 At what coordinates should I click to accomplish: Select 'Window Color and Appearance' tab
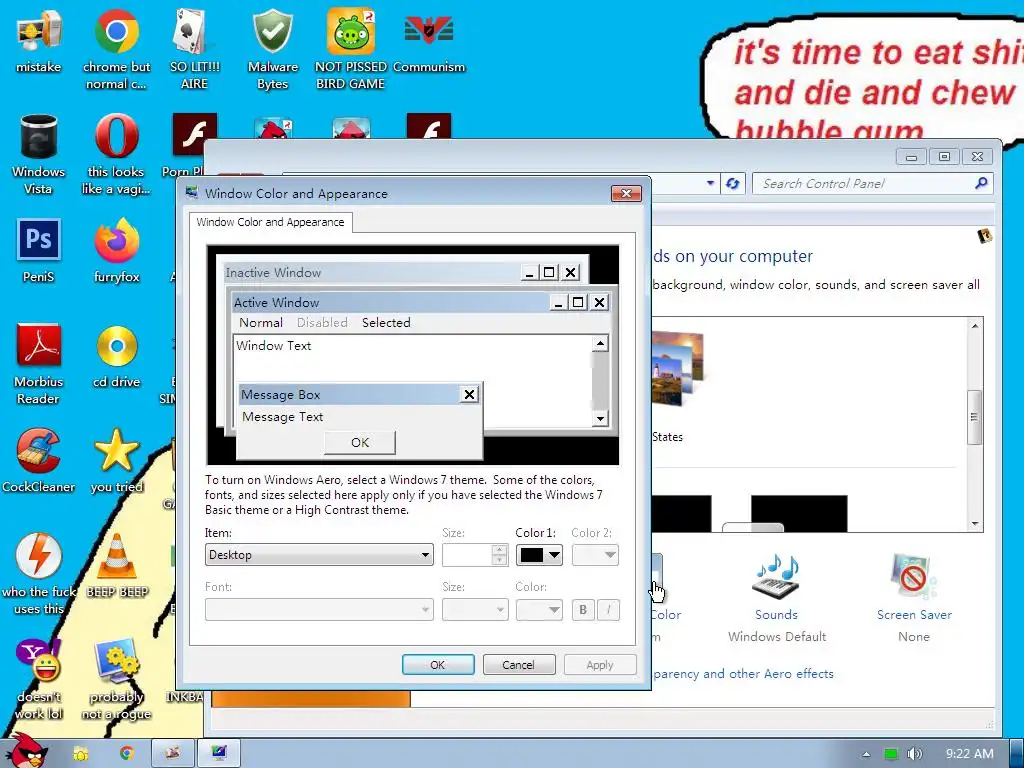click(x=270, y=222)
